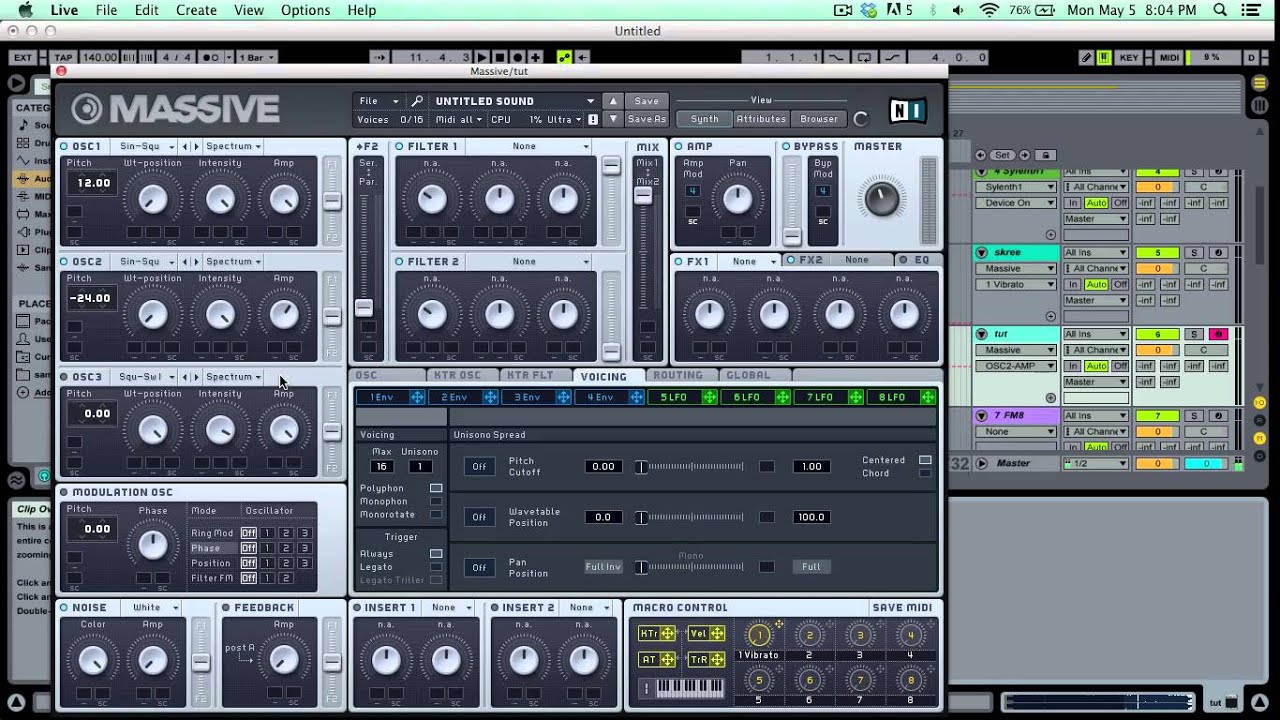The height and width of the screenshot is (720, 1280).
Task: Click the 6LFO modulation crosshair handle
Action: tap(782, 397)
